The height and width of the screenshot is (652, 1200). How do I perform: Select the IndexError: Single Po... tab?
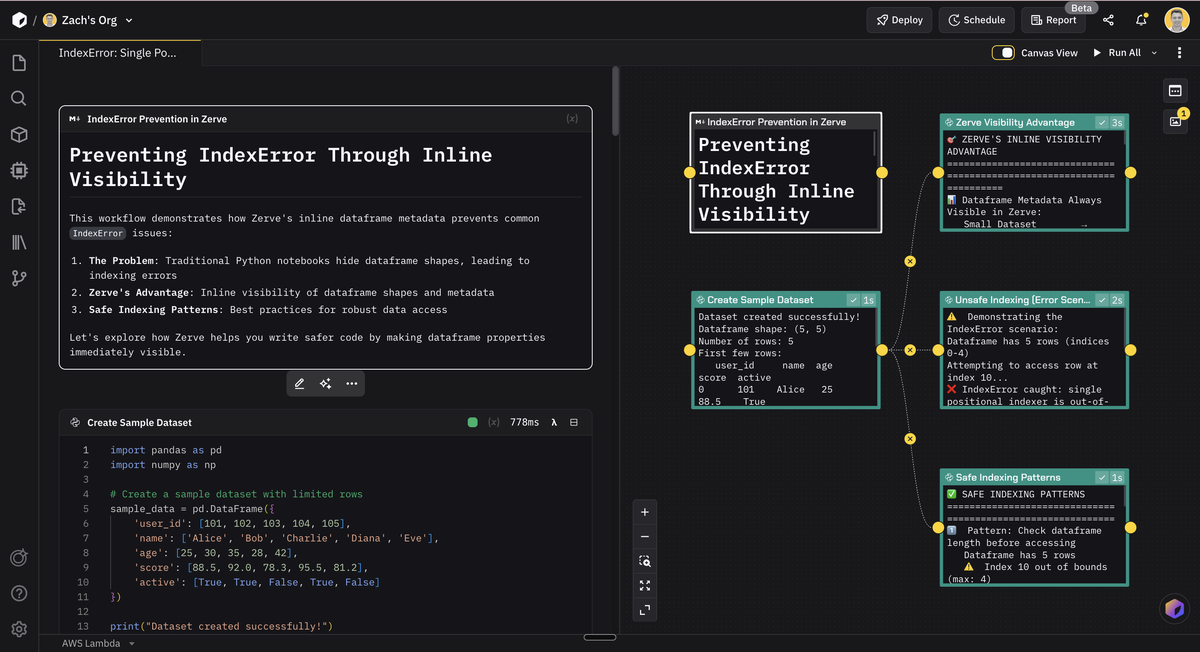tap(119, 53)
